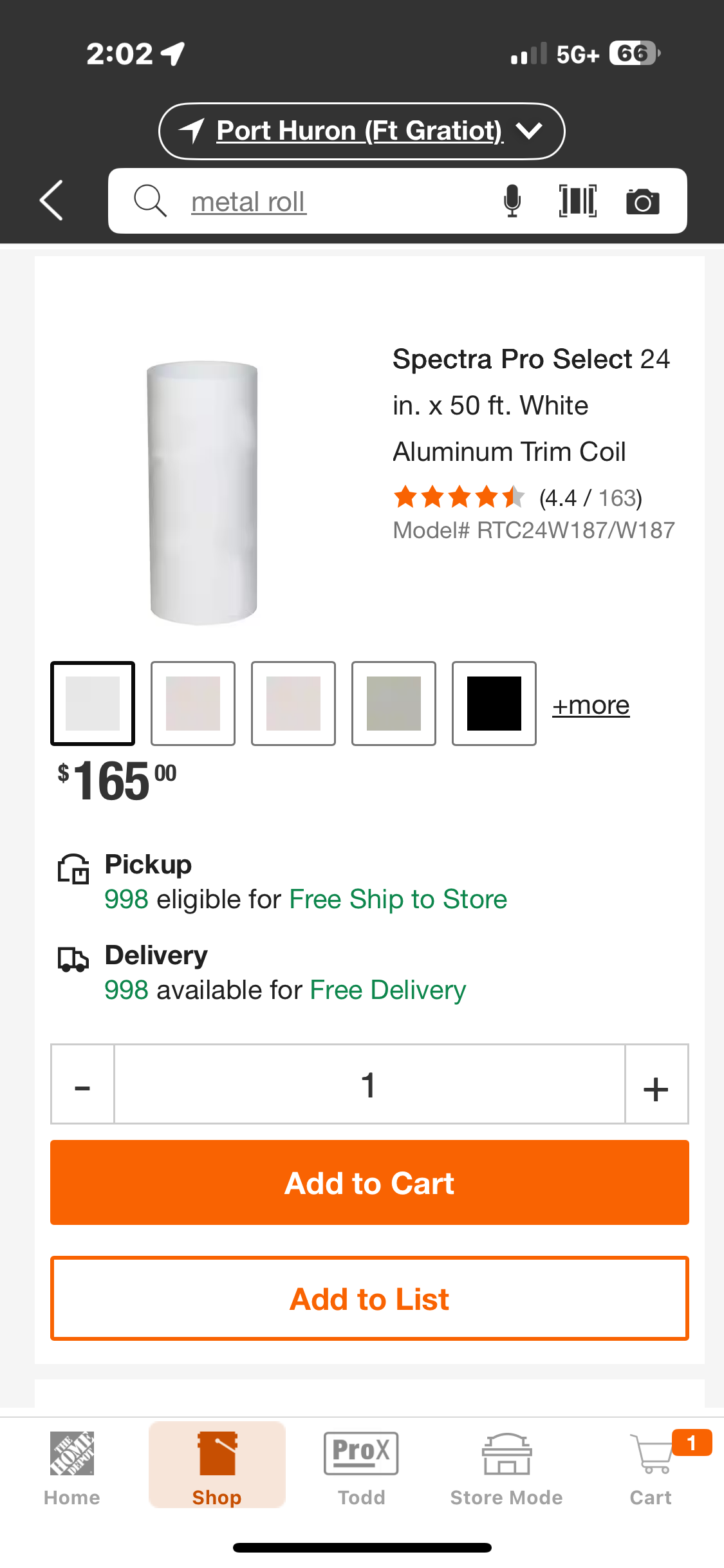The width and height of the screenshot is (724, 1568).
Task: Tap the microphone voice search icon
Action: pyautogui.click(x=512, y=201)
